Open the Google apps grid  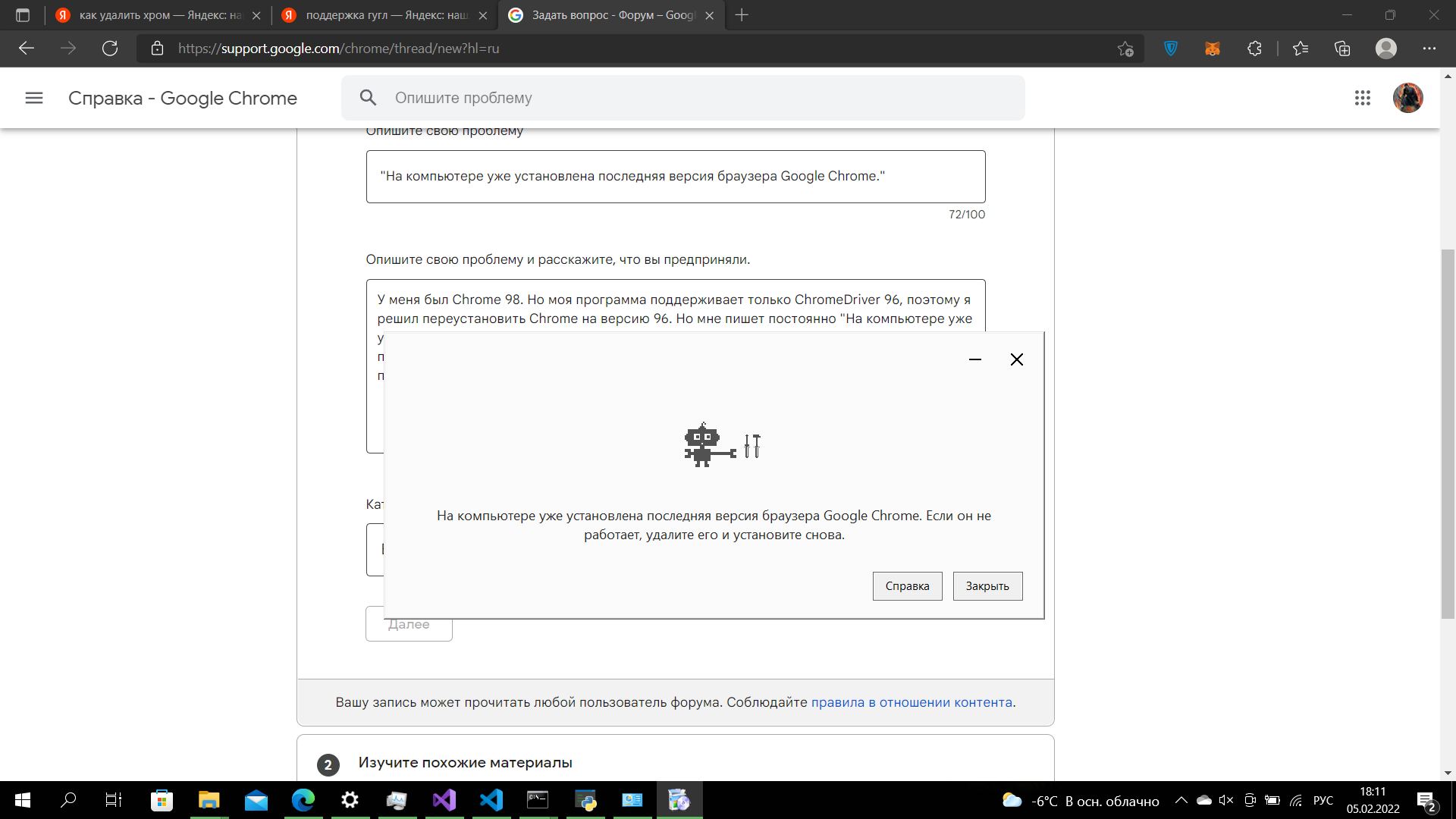tap(1363, 98)
